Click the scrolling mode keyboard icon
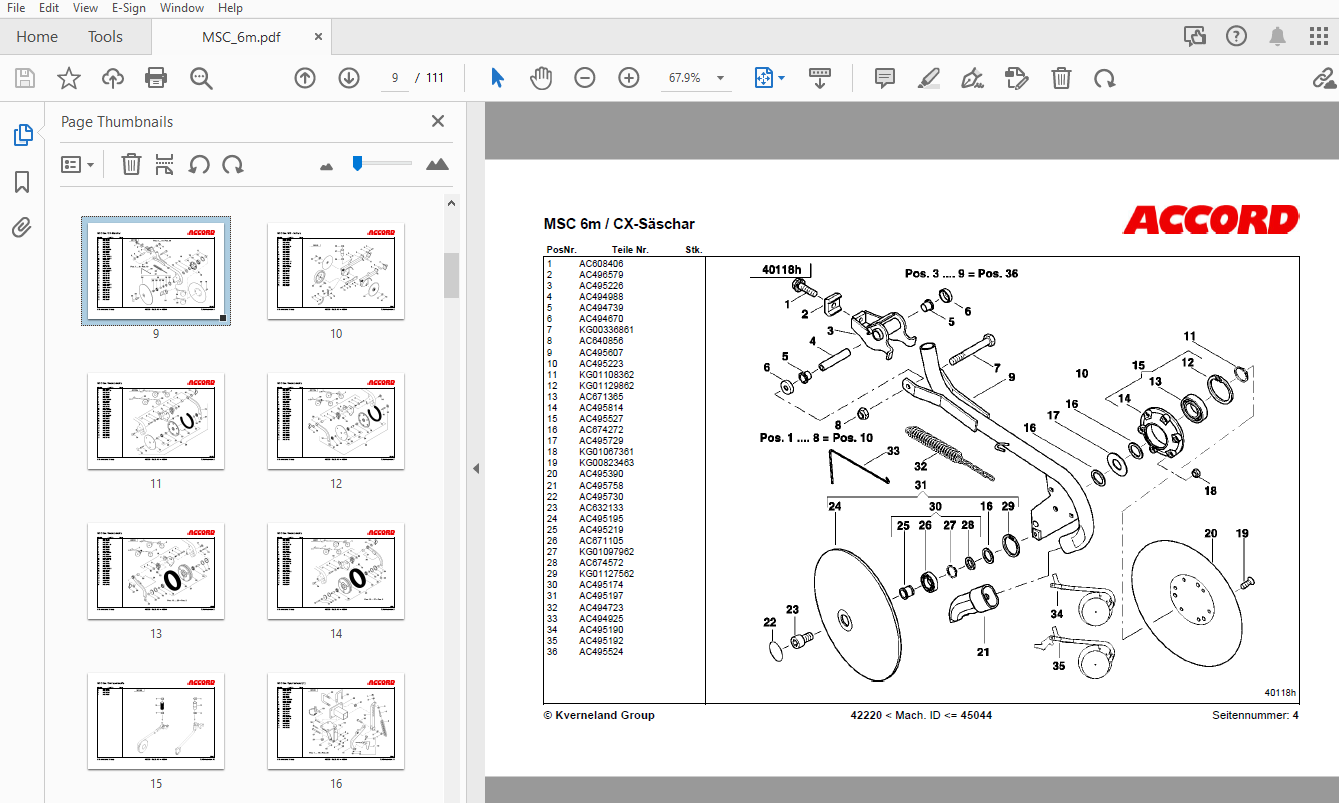The image size is (1339, 803). [820, 78]
